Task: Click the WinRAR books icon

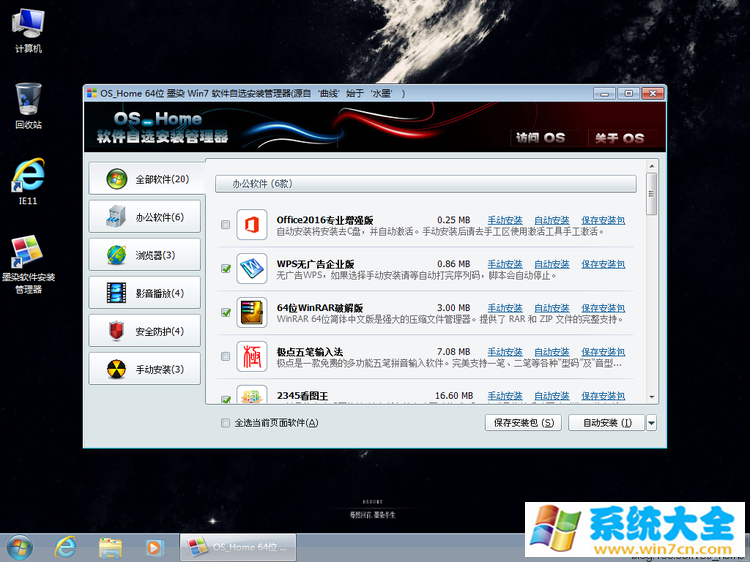Action: click(252, 312)
